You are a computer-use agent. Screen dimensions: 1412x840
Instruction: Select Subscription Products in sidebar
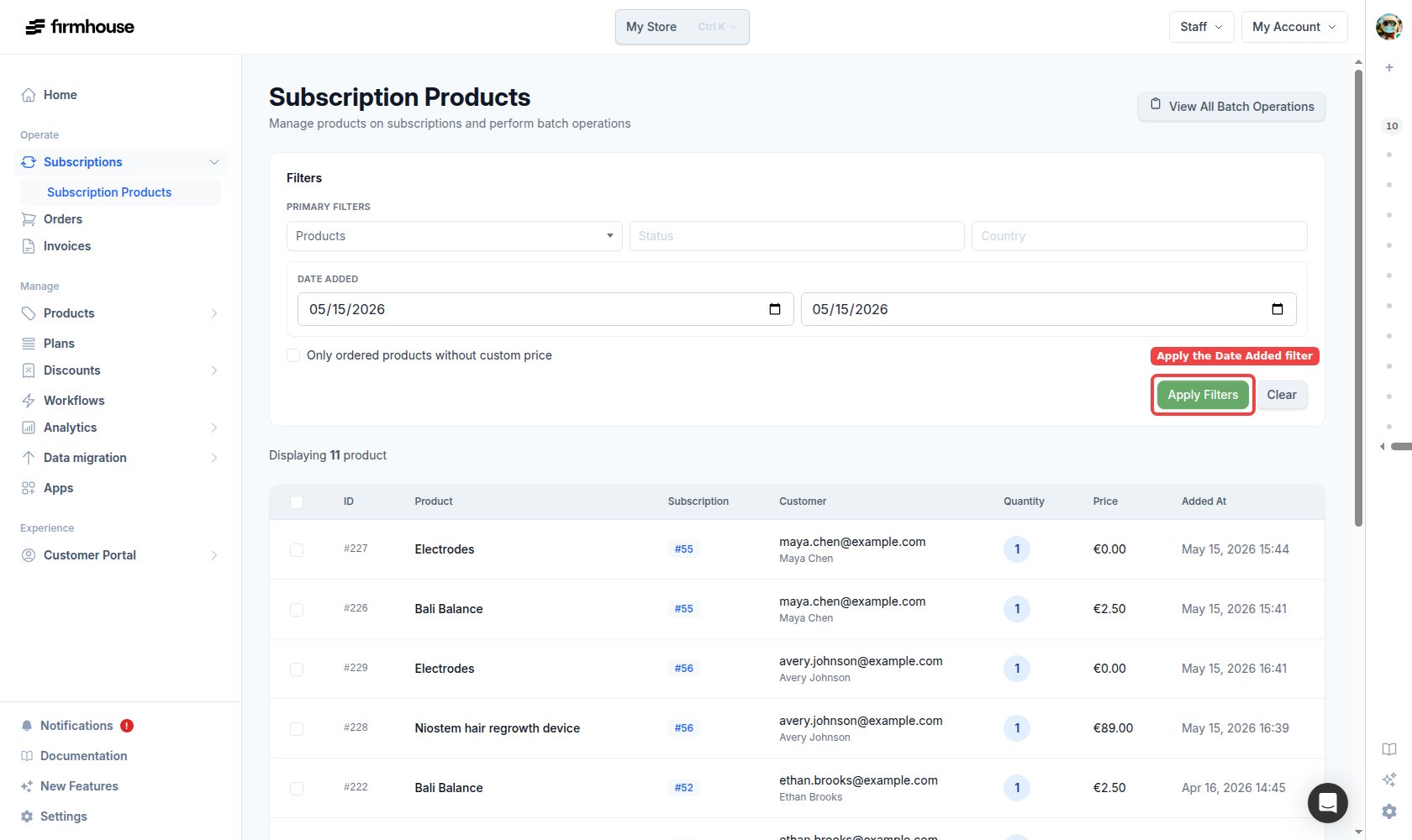coord(109,192)
